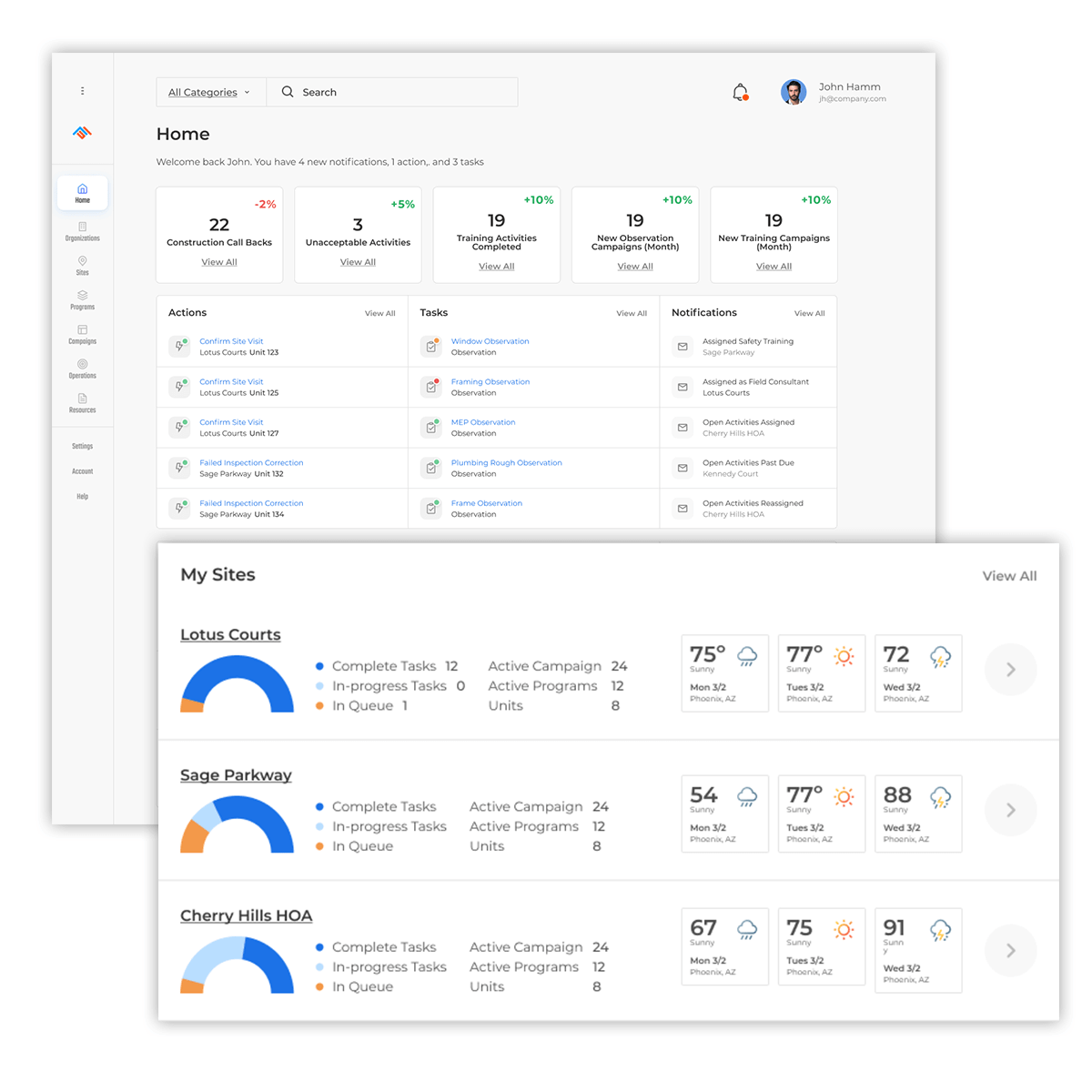View all New Training Campaigns
The width and height of the screenshot is (1092, 1092).
tap(774, 267)
